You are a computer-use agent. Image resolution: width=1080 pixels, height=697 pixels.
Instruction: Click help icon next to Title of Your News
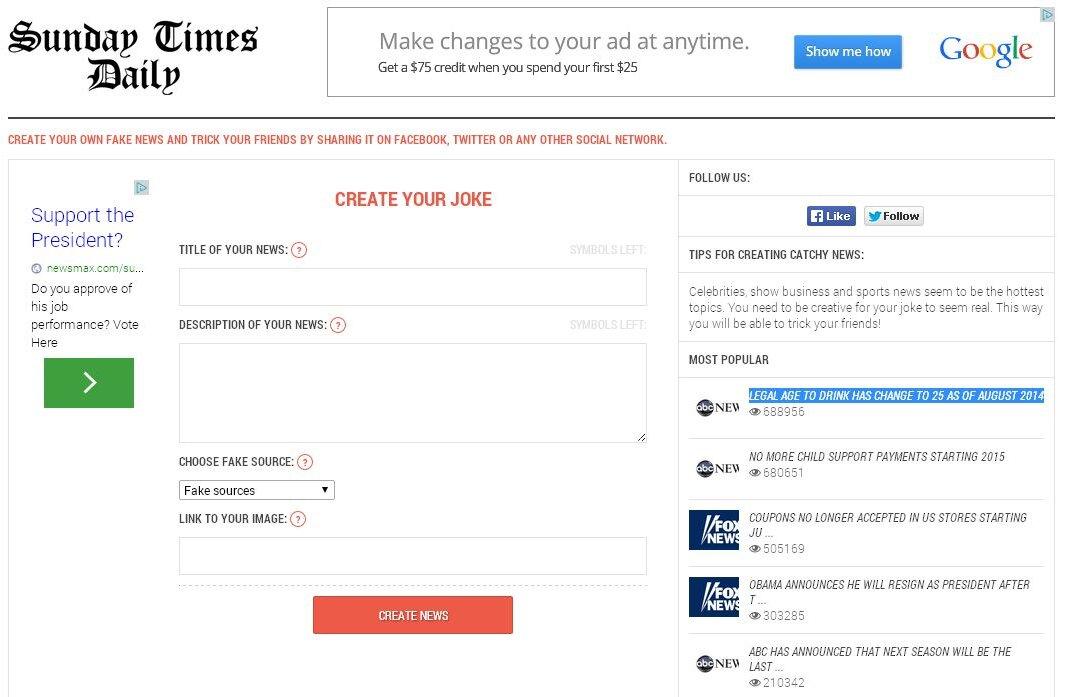coord(299,250)
